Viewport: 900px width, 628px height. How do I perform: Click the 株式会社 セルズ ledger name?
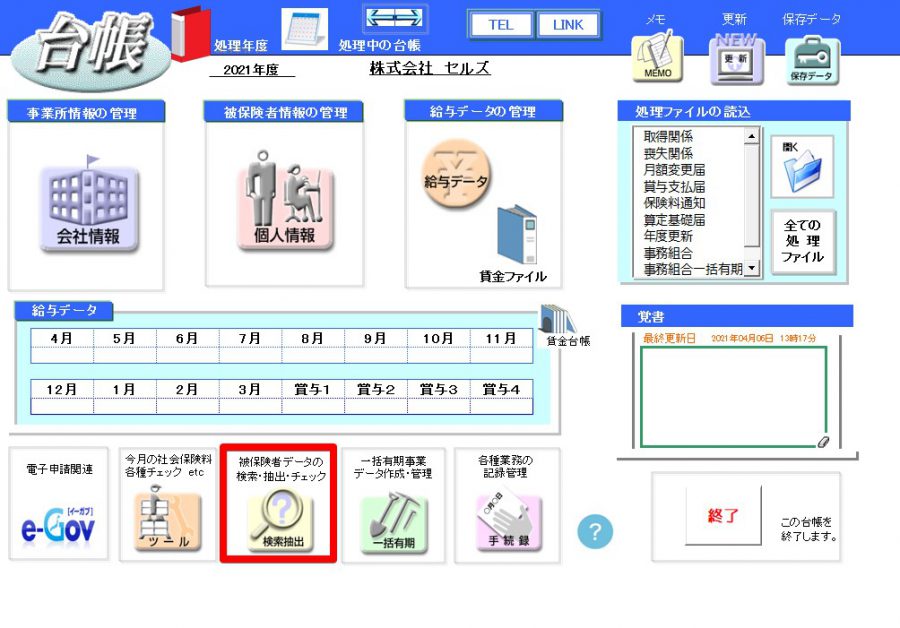pos(430,68)
